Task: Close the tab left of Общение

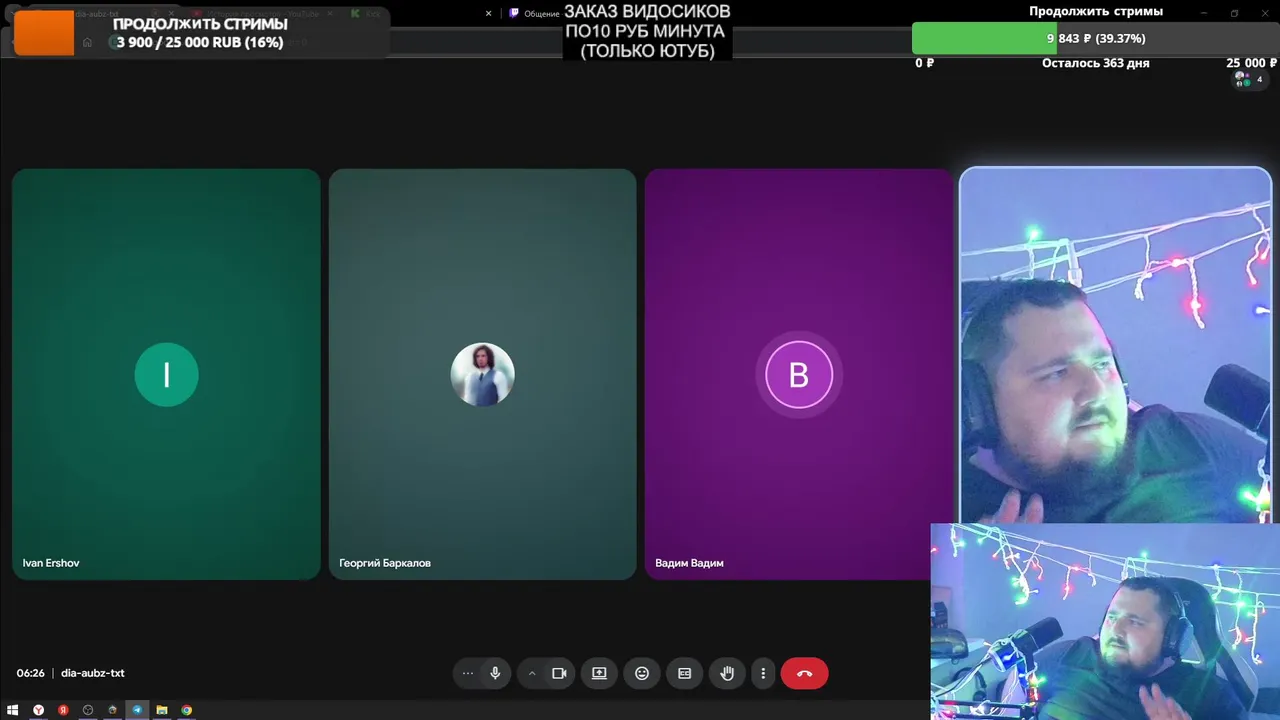Action: pos(489,14)
